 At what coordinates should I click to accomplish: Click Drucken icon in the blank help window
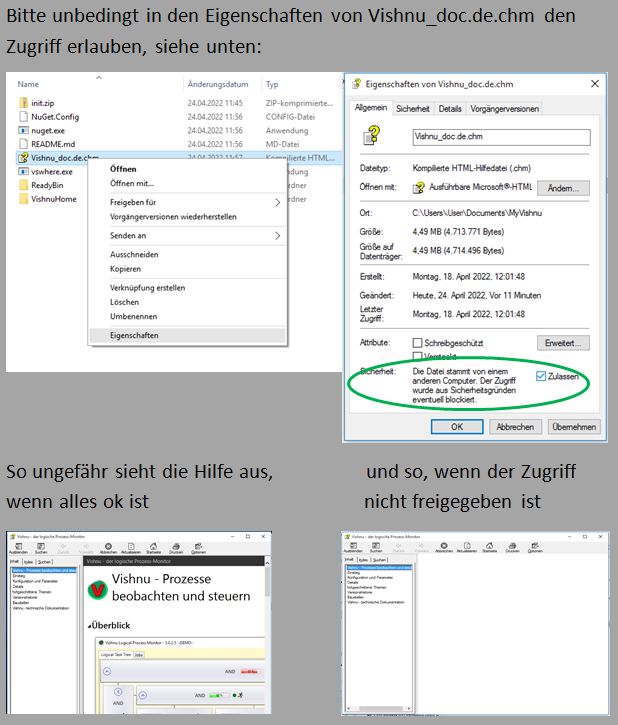click(512, 546)
